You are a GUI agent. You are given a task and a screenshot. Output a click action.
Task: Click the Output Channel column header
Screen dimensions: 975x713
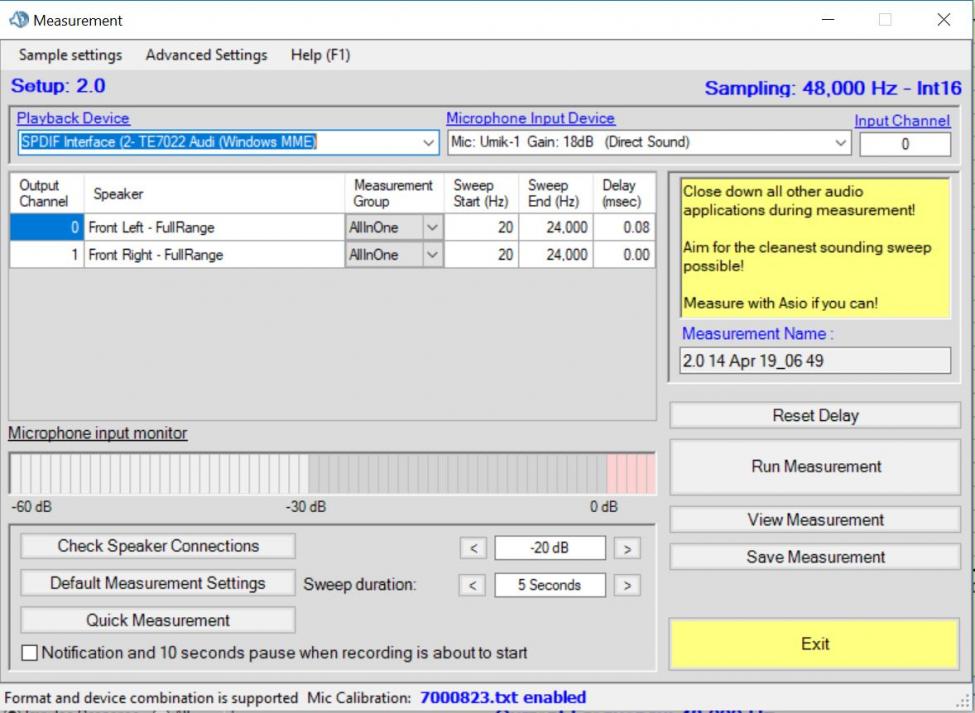47,193
